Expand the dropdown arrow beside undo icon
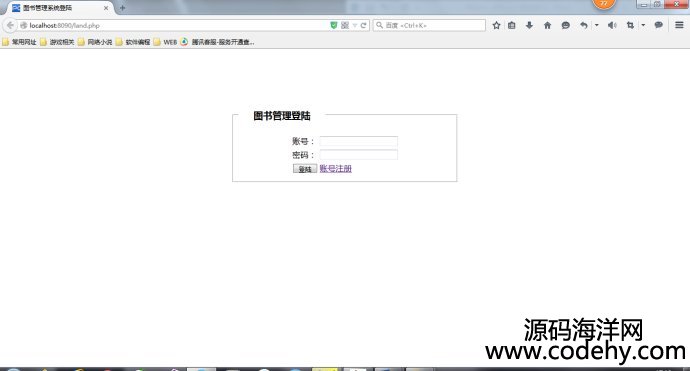The image size is (690, 371). [597, 26]
